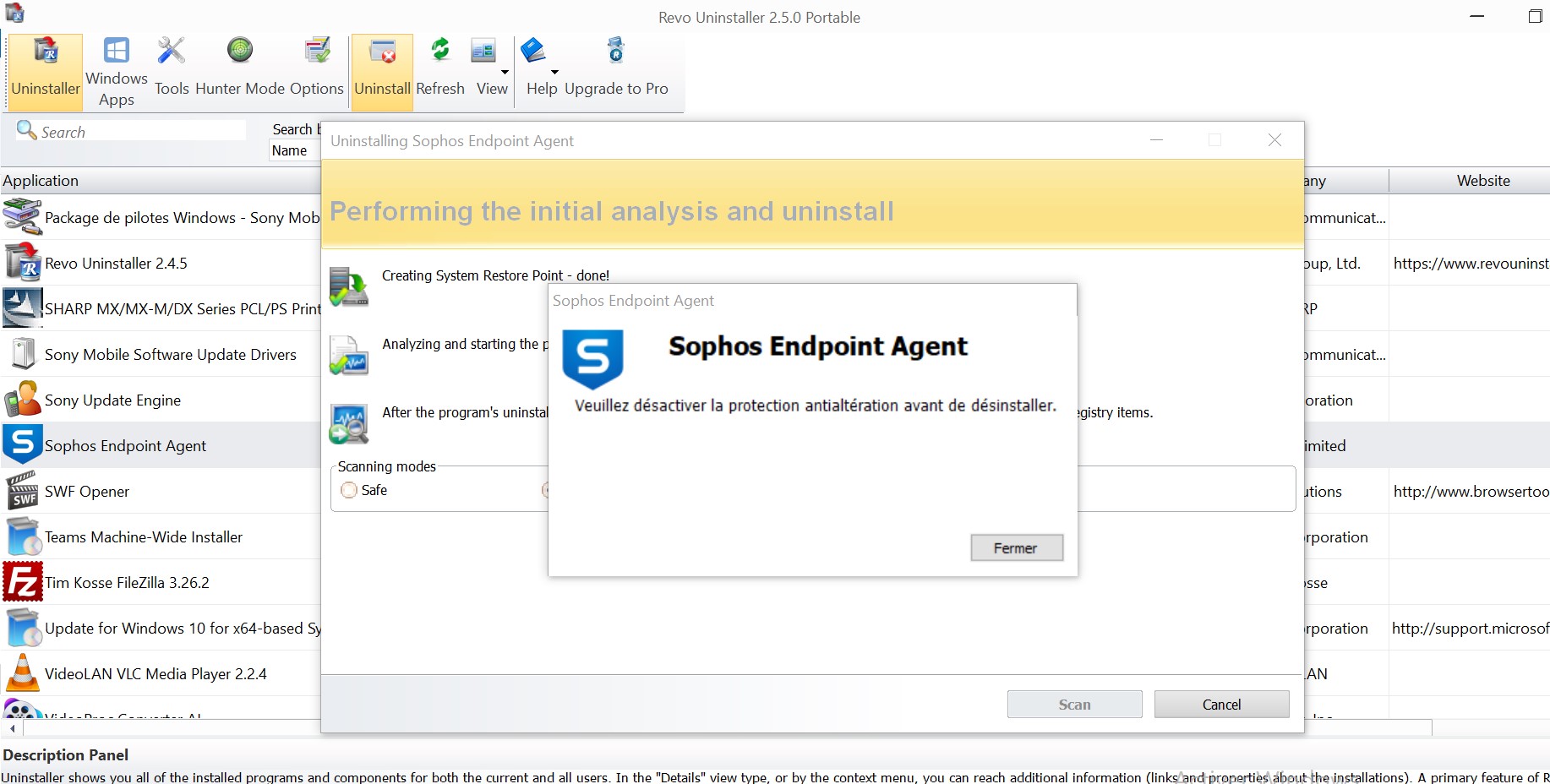Click SWF Opener row text
The width and height of the screenshot is (1550, 784).
(x=87, y=492)
